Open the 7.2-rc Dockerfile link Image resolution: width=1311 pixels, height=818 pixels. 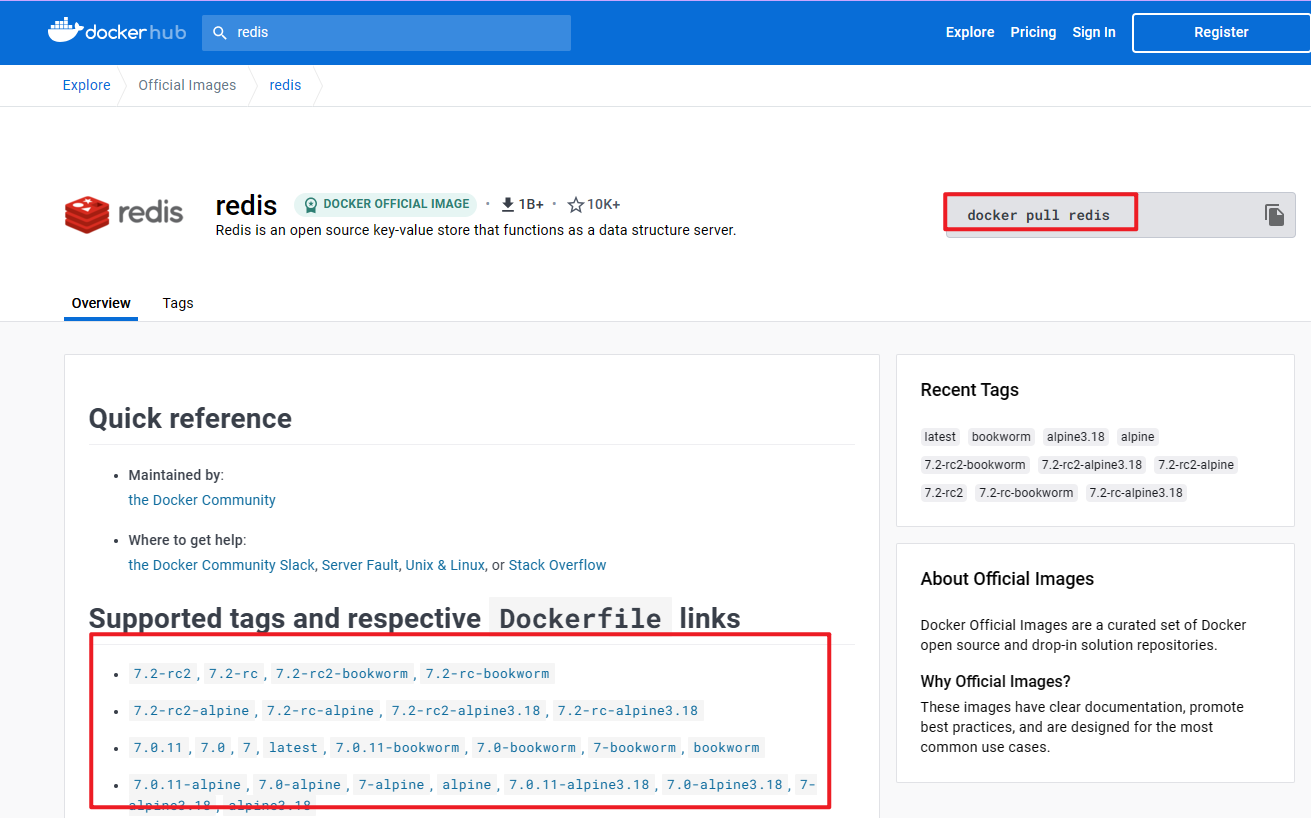[x=234, y=674]
